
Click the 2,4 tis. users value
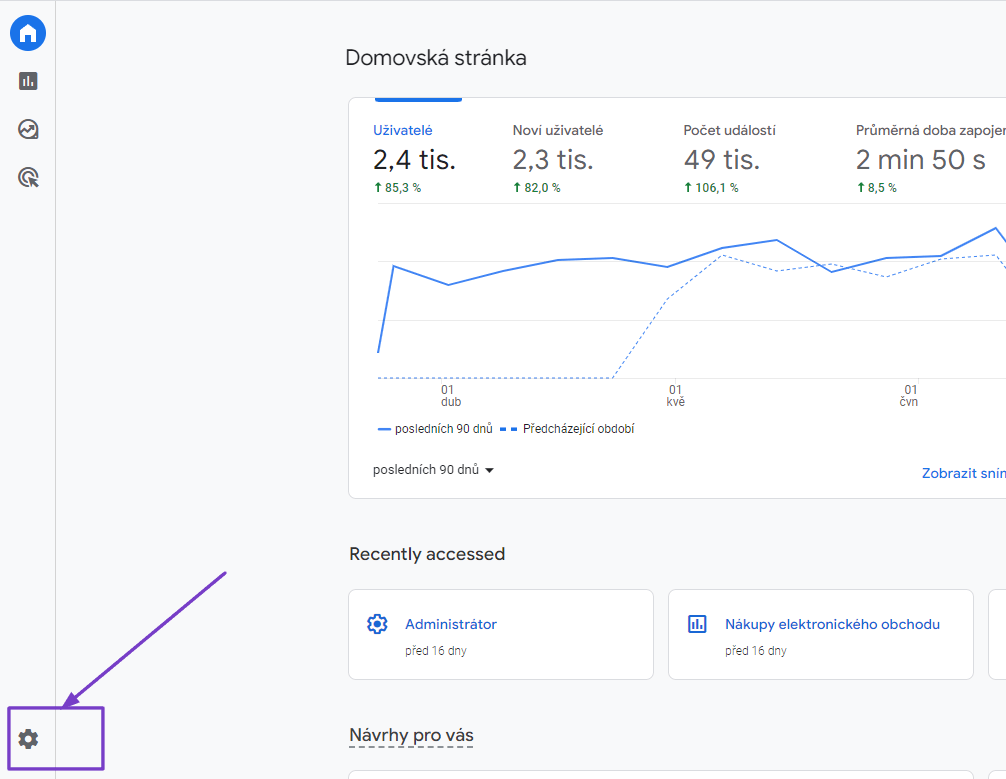click(x=414, y=160)
